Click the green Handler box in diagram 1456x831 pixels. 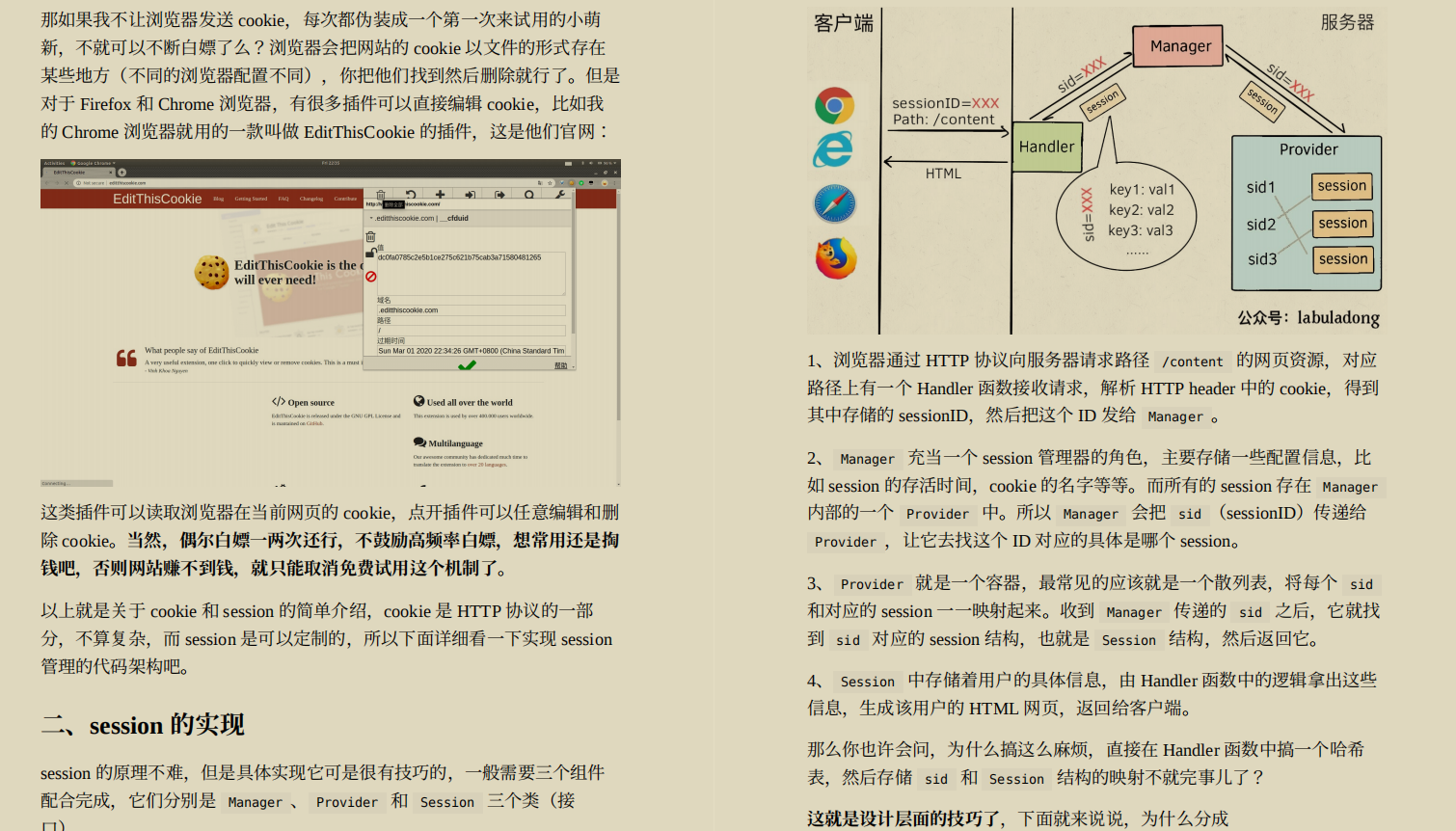[x=1046, y=147]
